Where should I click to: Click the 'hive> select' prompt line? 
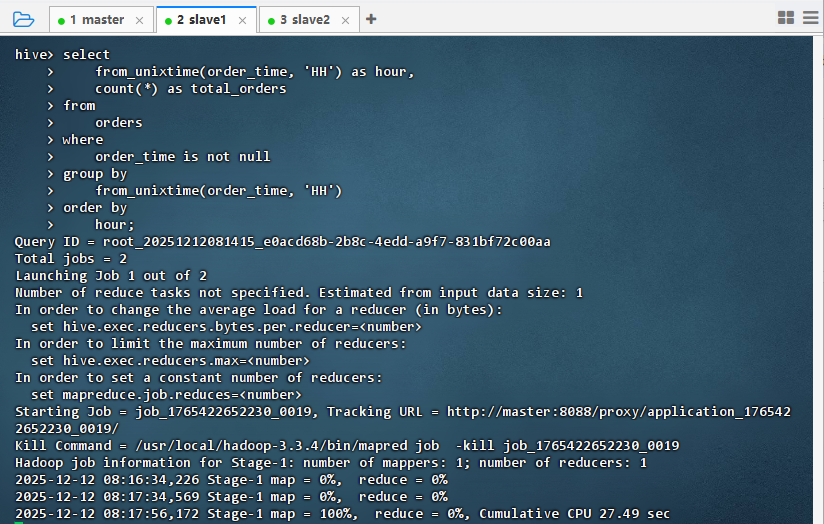(x=63, y=55)
